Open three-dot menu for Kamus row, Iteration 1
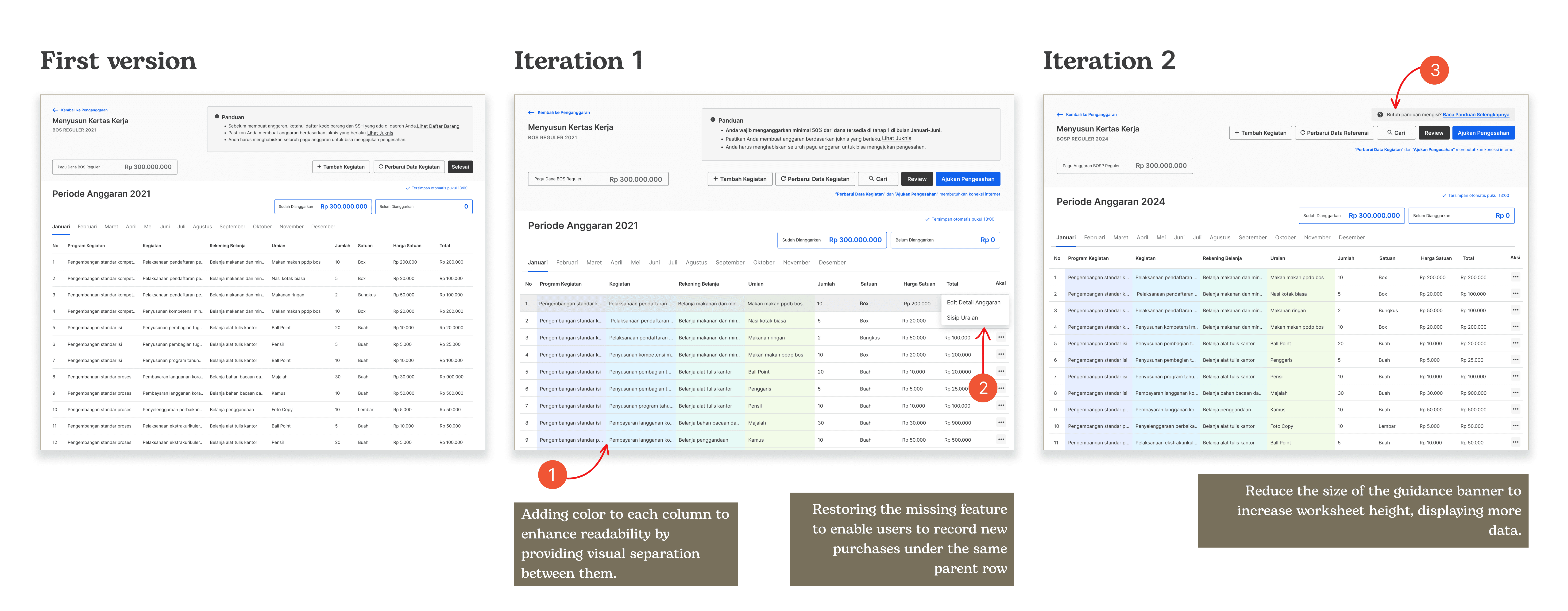Image resolution: width=1568 pixels, height=611 pixels. coord(1001,439)
